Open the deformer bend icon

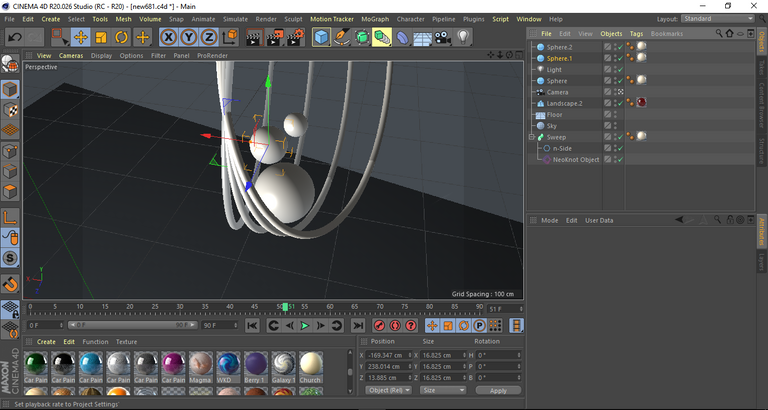(403, 37)
